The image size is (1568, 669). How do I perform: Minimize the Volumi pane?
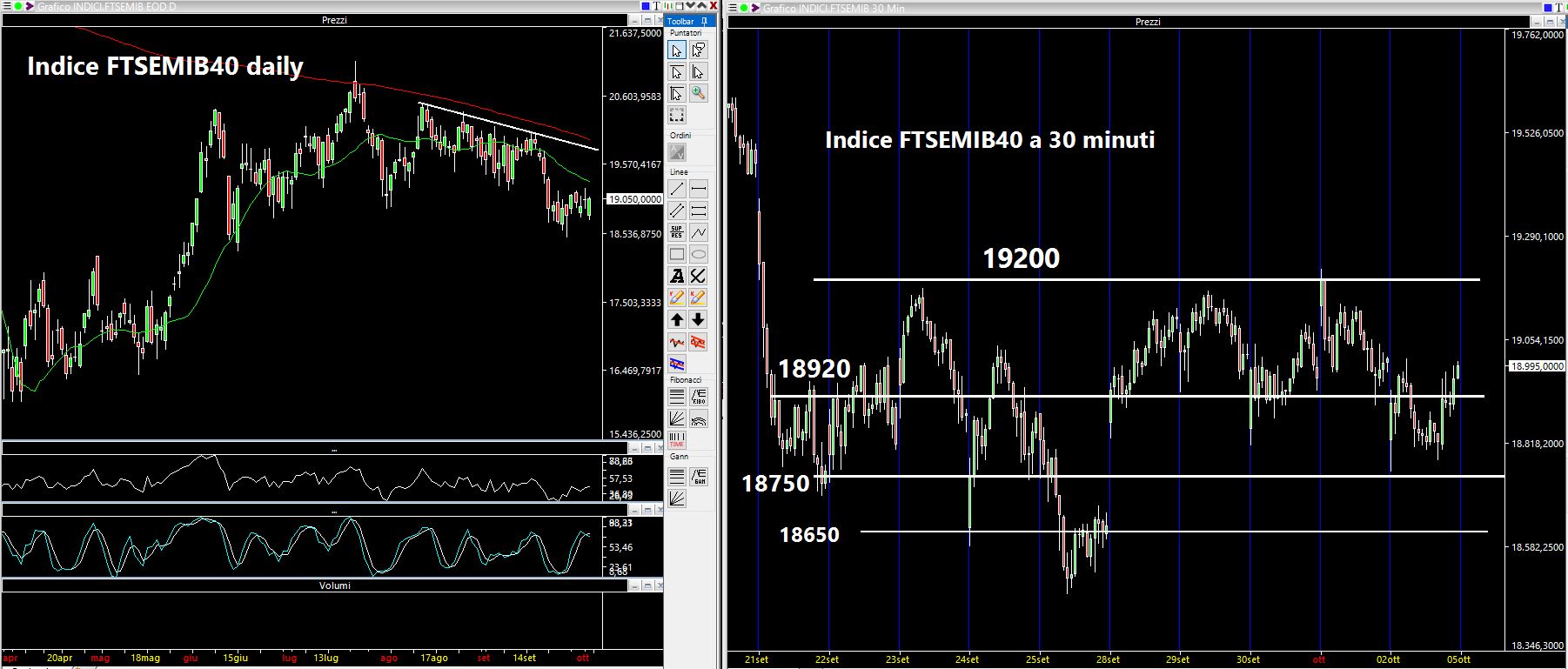(x=634, y=586)
